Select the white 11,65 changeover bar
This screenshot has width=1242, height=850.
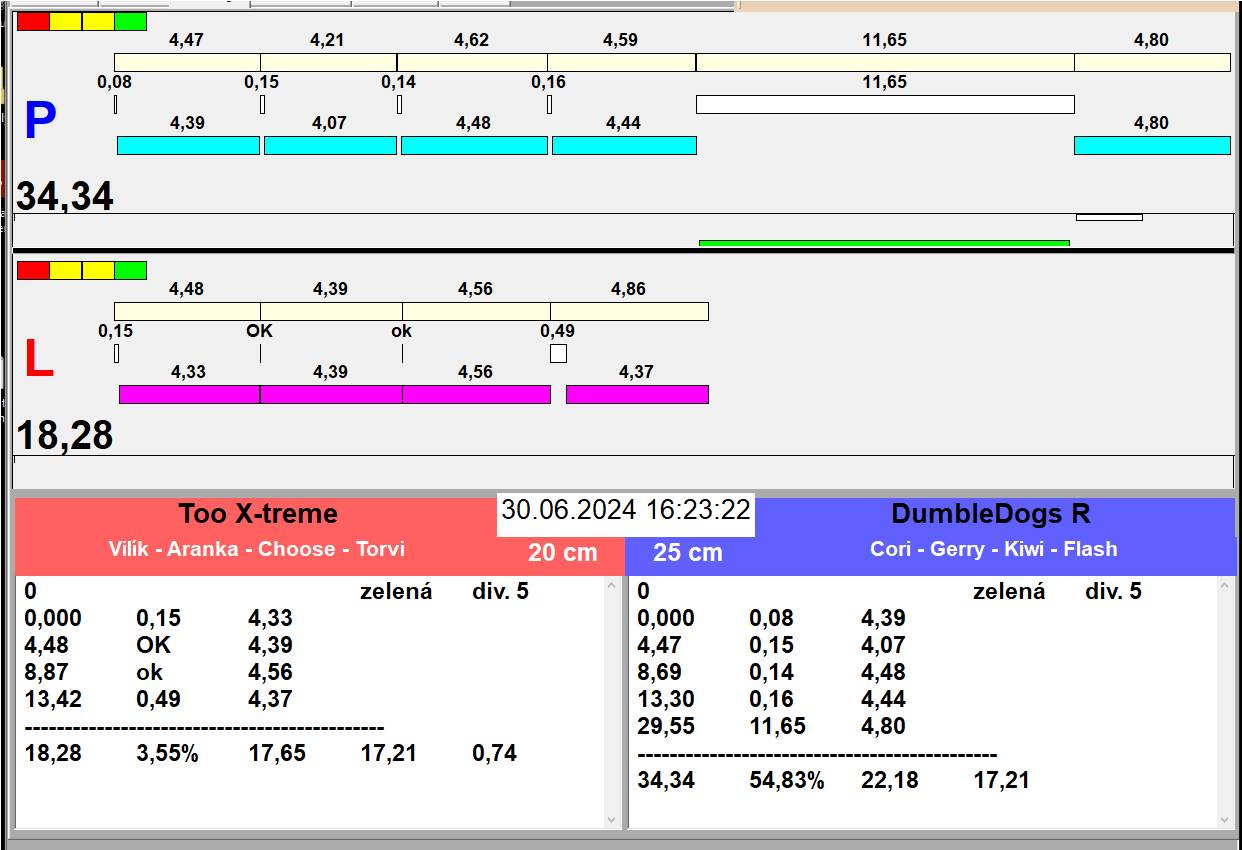click(x=884, y=104)
